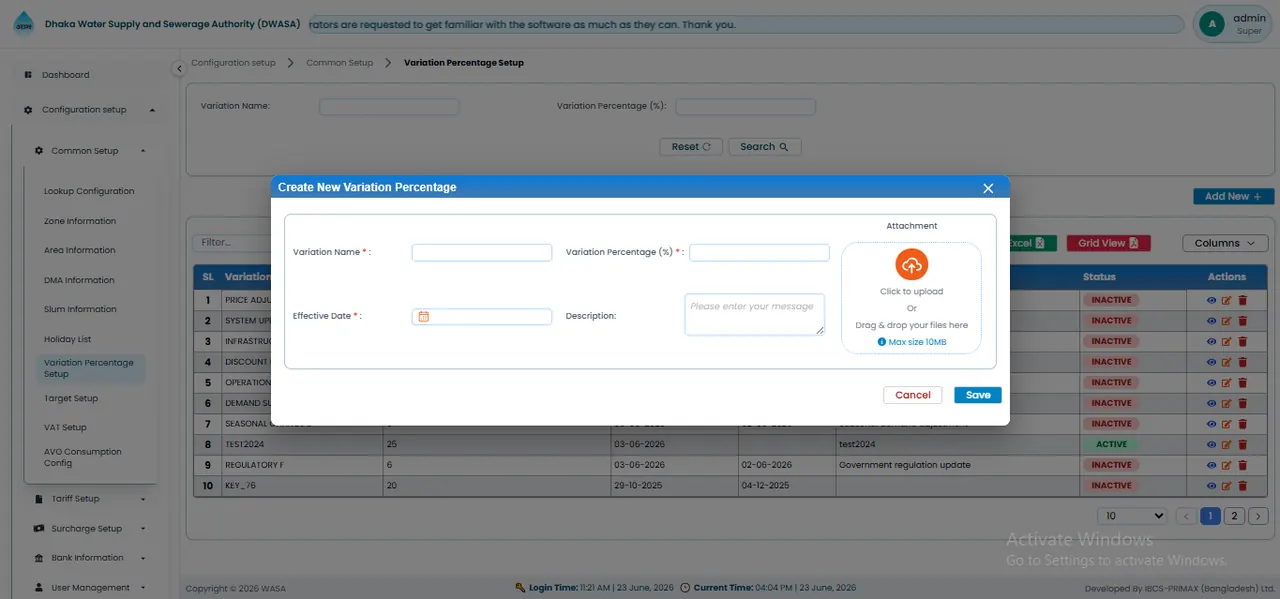Click the admin avatar icon
The width and height of the screenshot is (1280, 599).
pos(1212,24)
